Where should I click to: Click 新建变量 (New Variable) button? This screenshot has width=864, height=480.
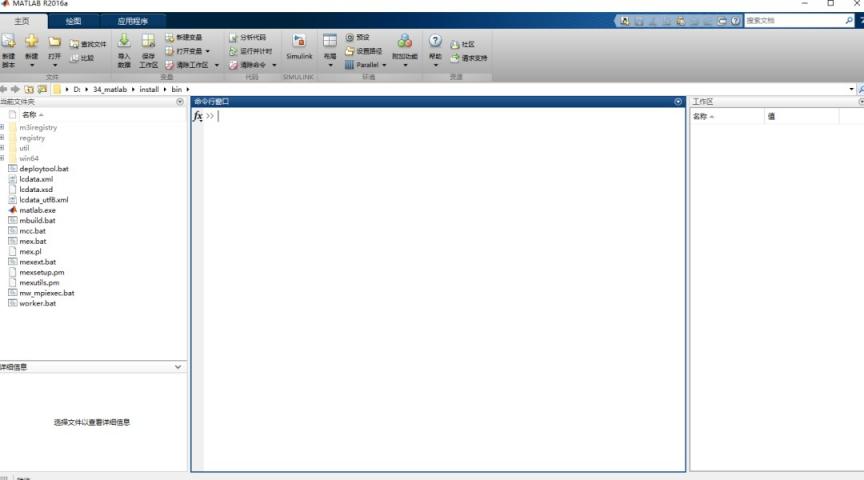(x=183, y=37)
